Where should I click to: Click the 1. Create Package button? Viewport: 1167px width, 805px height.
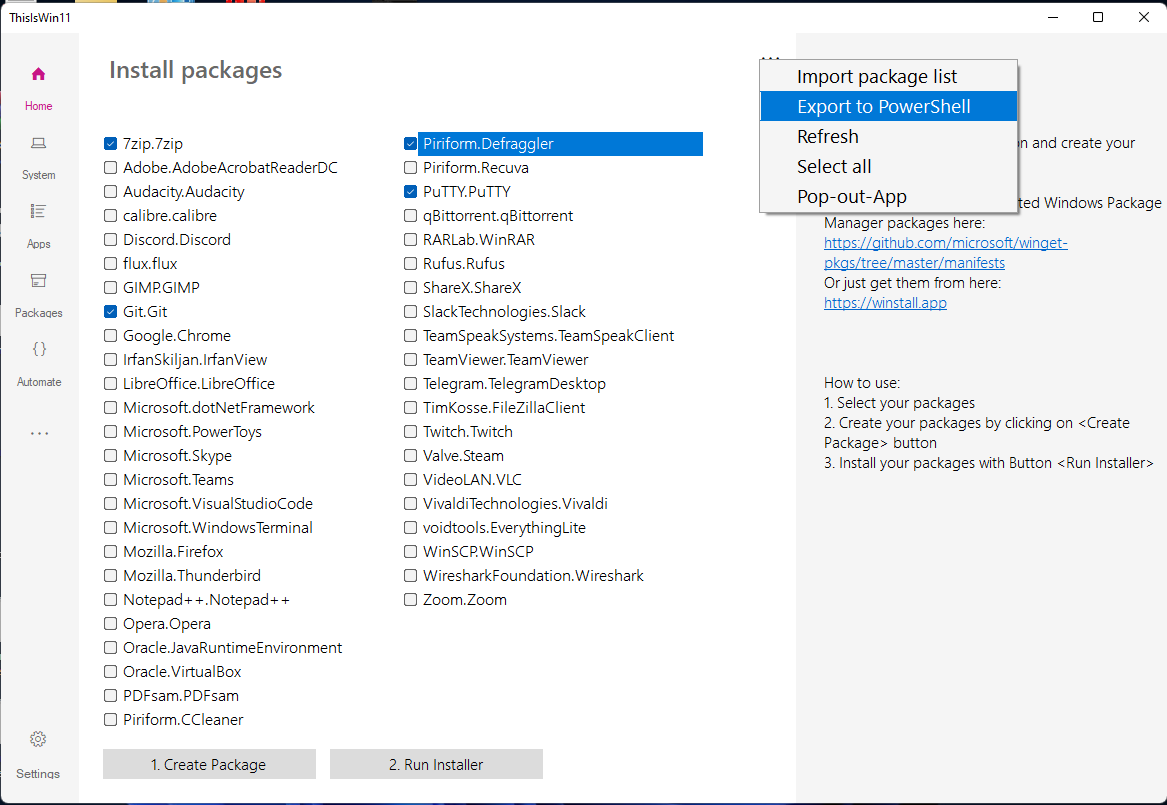click(209, 764)
